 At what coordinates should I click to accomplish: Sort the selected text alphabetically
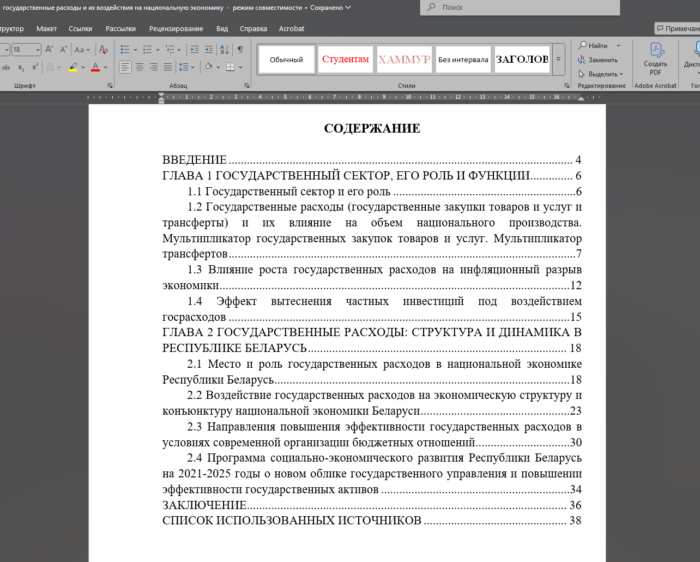(225, 50)
